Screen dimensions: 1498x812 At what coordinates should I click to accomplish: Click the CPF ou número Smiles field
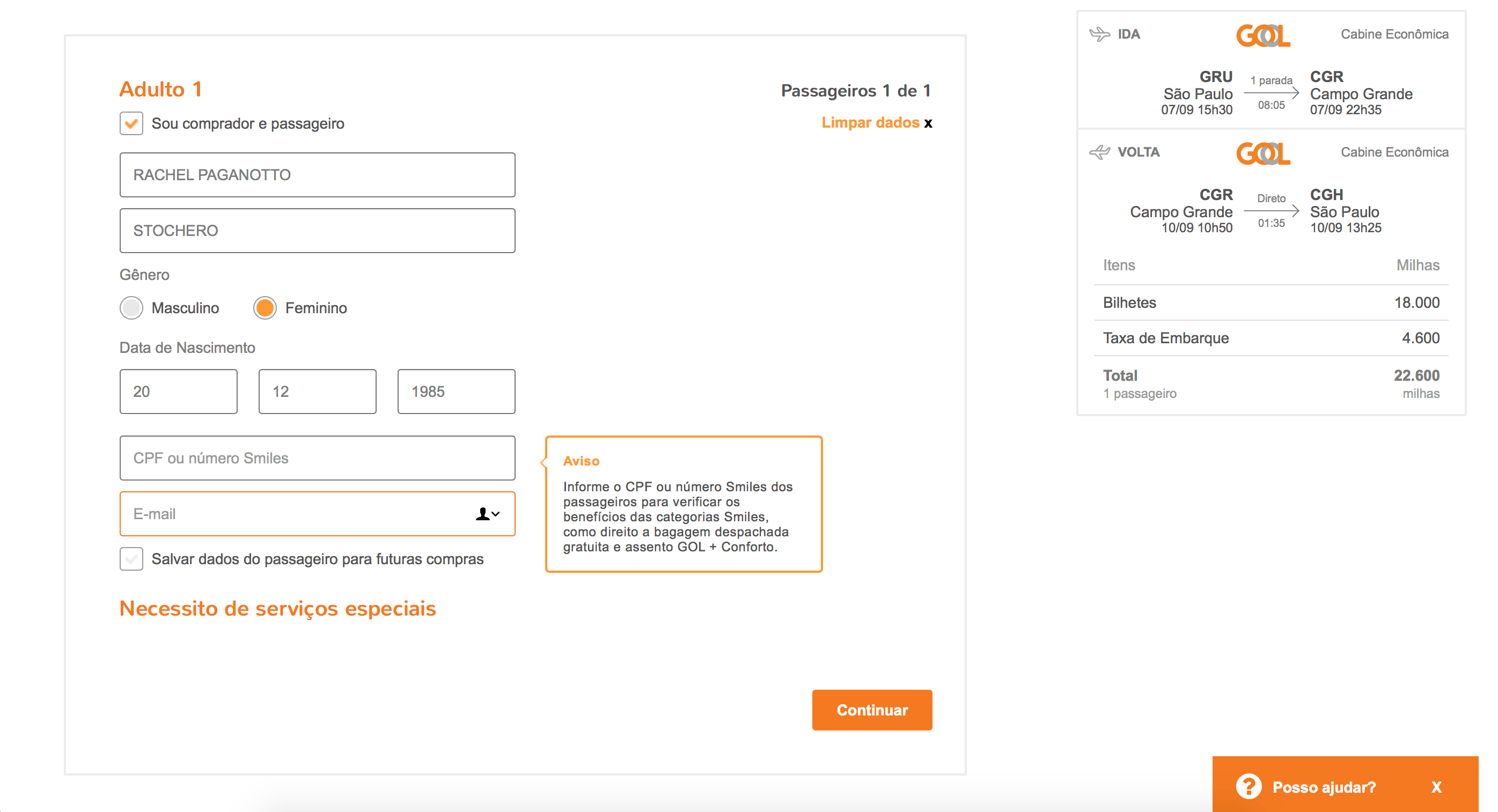pyautogui.click(x=318, y=458)
